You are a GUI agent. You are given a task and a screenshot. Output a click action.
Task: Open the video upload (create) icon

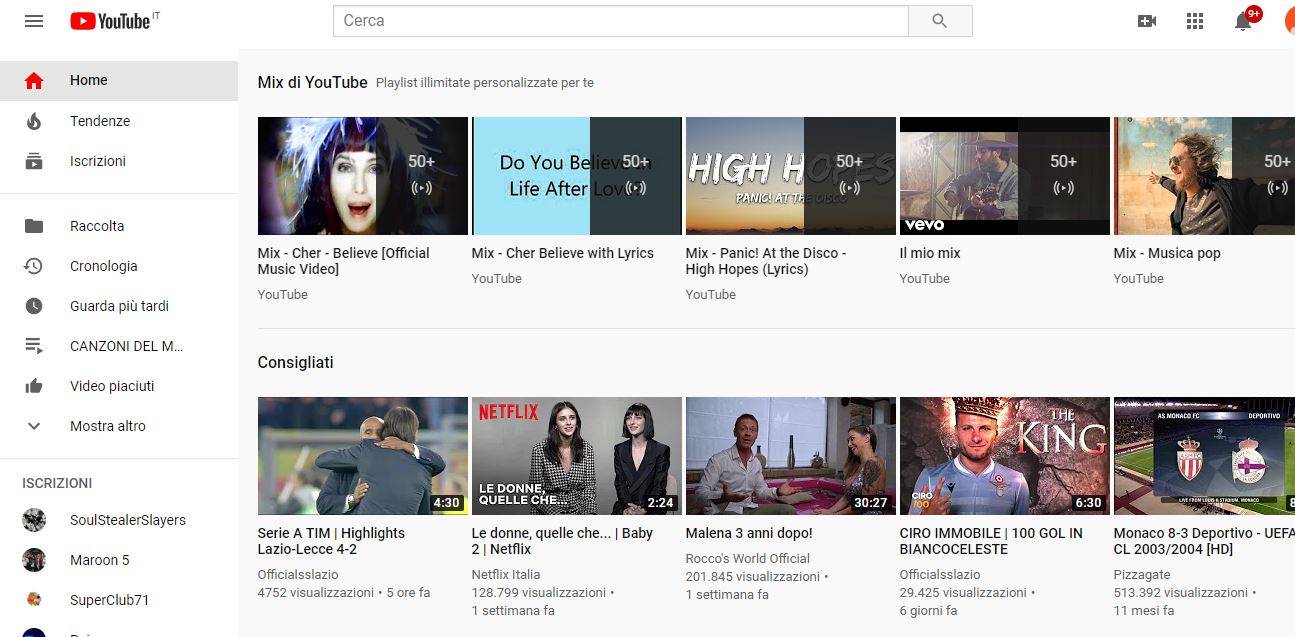pyautogui.click(x=1147, y=20)
